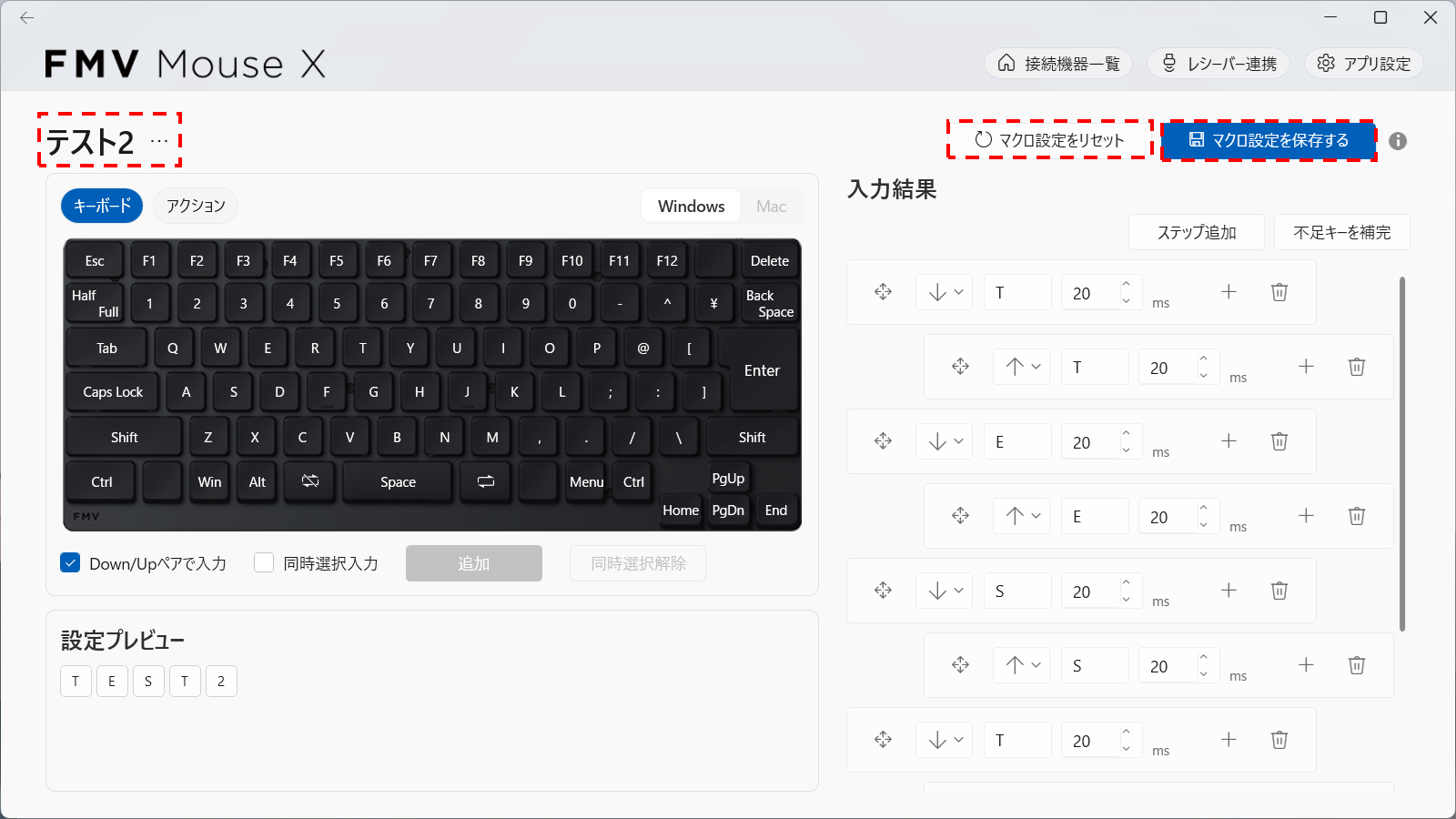
Task: Click ステップ追加 button
Action: [1197, 232]
